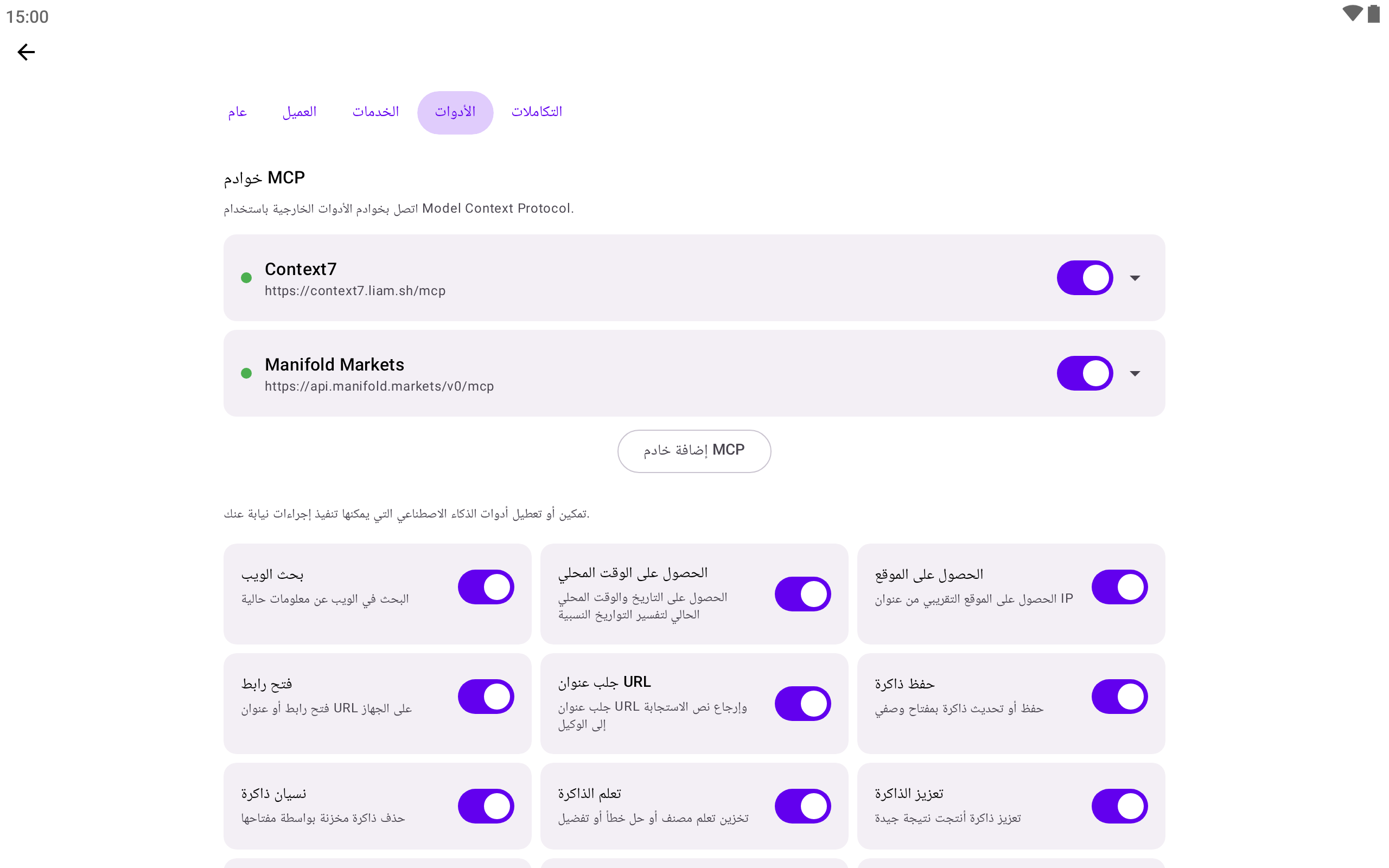The height and width of the screenshot is (868, 1389).
Task: Expand the Context7 server dropdown arrow
Action: [1135, 278]
